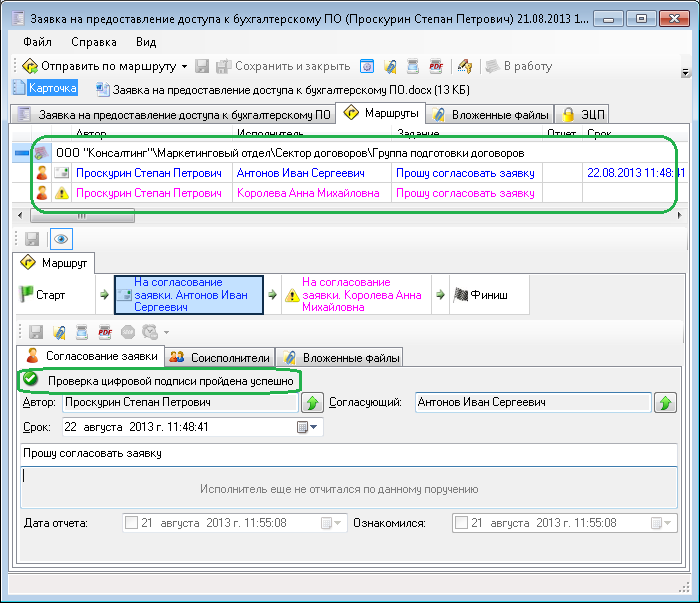Switch to the 'Заявка на предоставление доступа' tab
The height and width of the screenshot is (603, 700).
click(173, 115)
